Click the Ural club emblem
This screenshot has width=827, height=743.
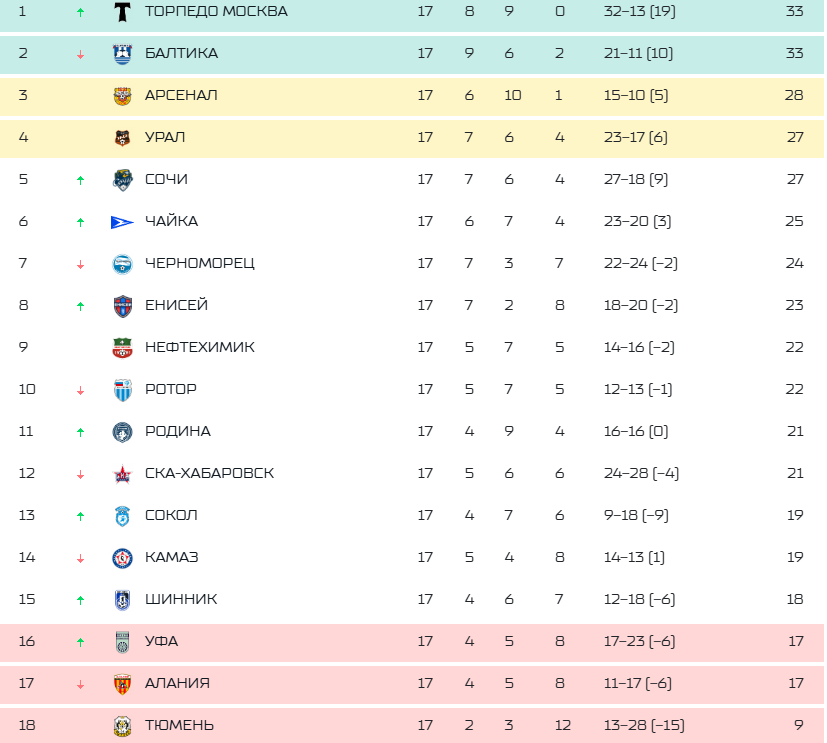[122, 138]
